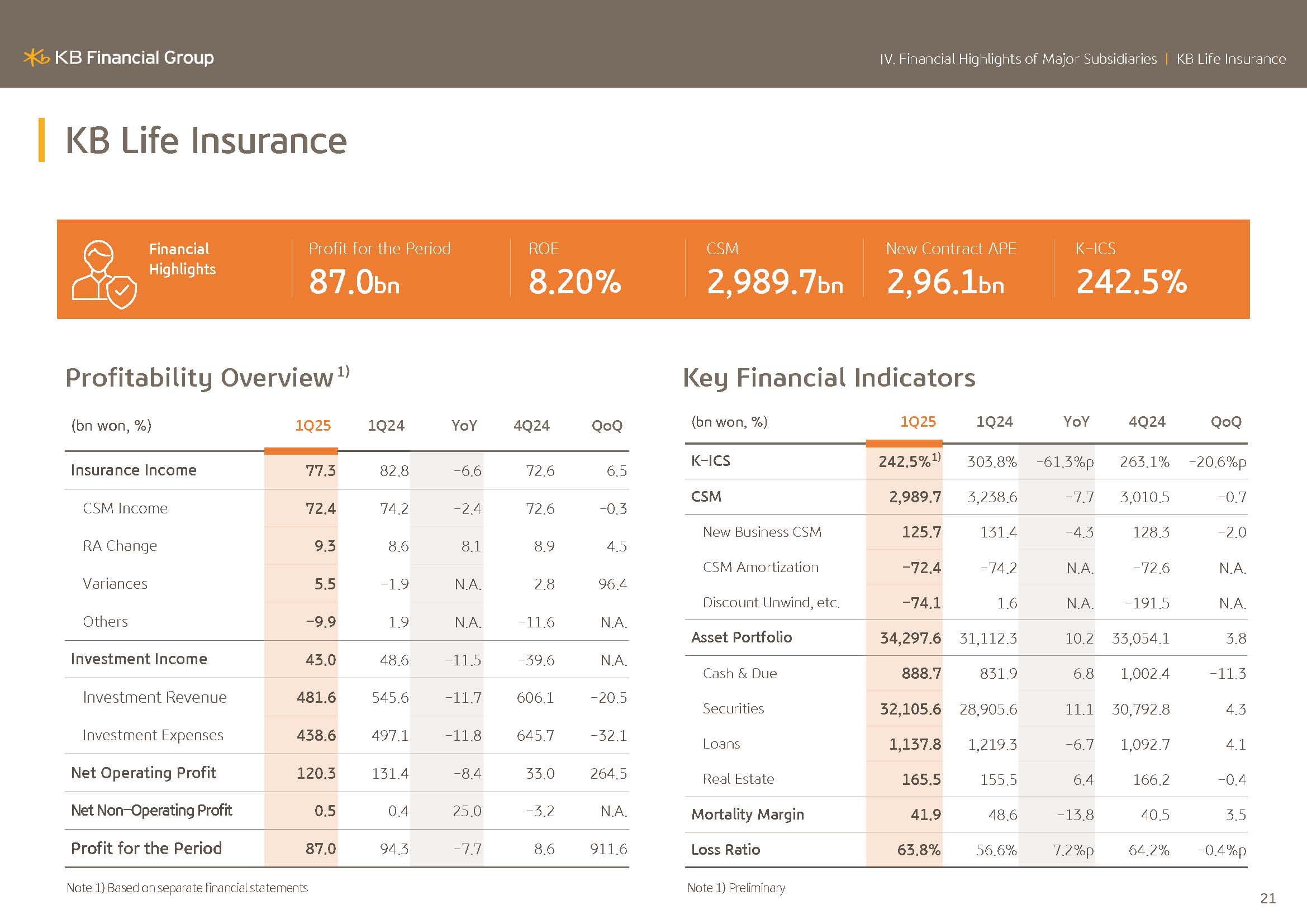Select the 1Q25 column header in Key Financial Indicators

[918, 422]
